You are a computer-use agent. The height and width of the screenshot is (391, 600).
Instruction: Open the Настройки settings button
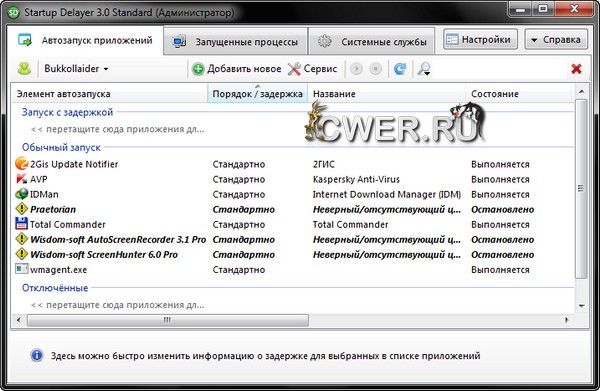[x=480, y=39]
